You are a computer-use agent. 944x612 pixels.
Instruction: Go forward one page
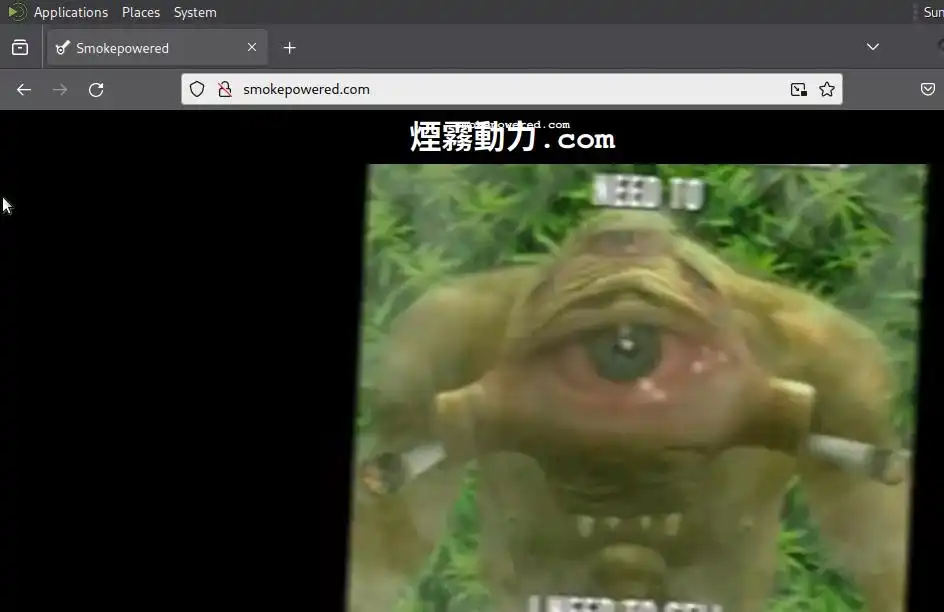[x=60, y=90]
